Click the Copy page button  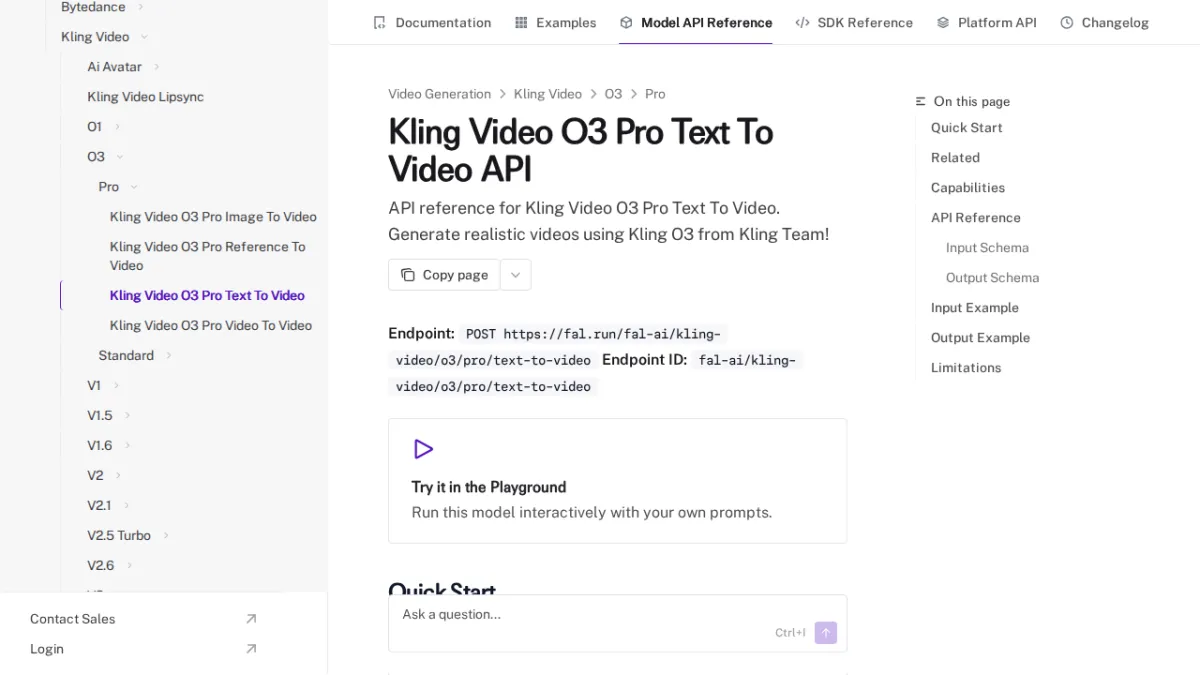[444, 275]
